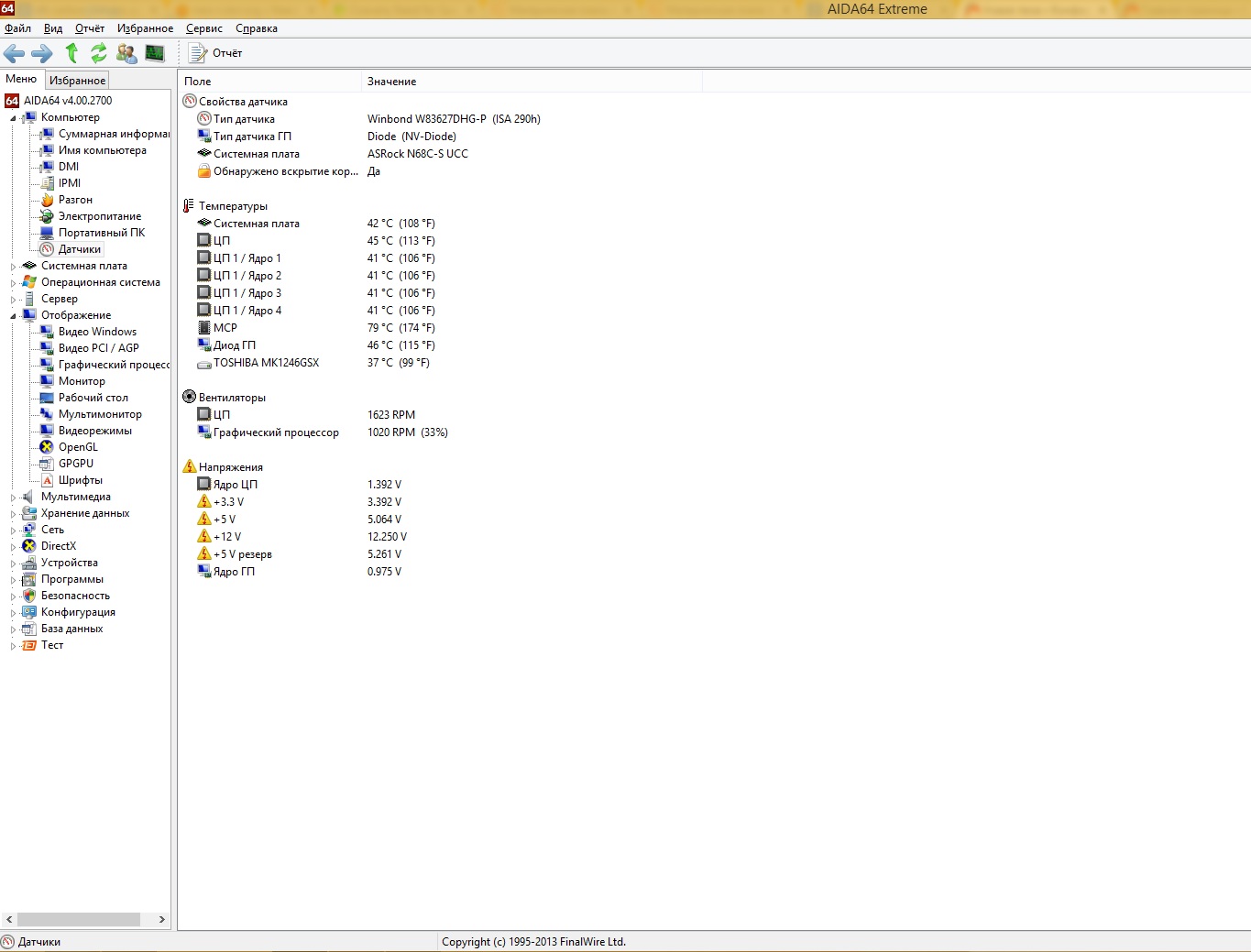Open the Вид menu
The height and width of the screenshot is (952, 1251).
53,28
